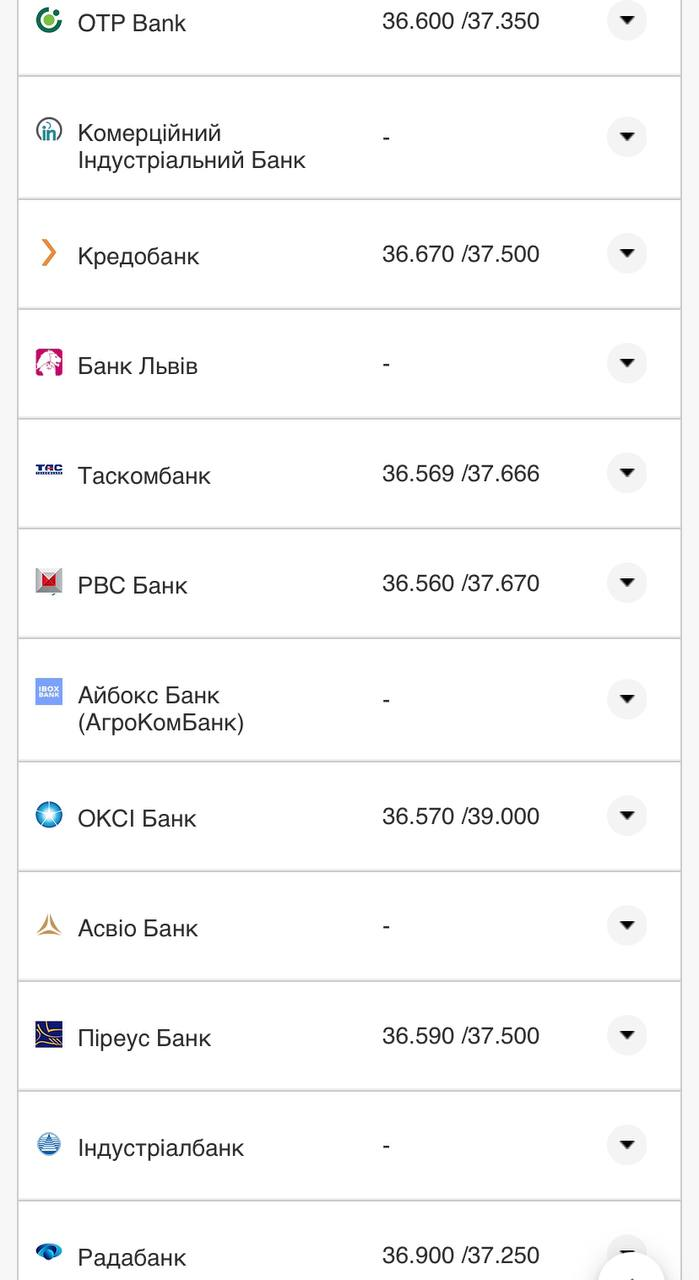
Task: Expand the ОКСІ Банк rate dropdown
Action: point(627,816)
